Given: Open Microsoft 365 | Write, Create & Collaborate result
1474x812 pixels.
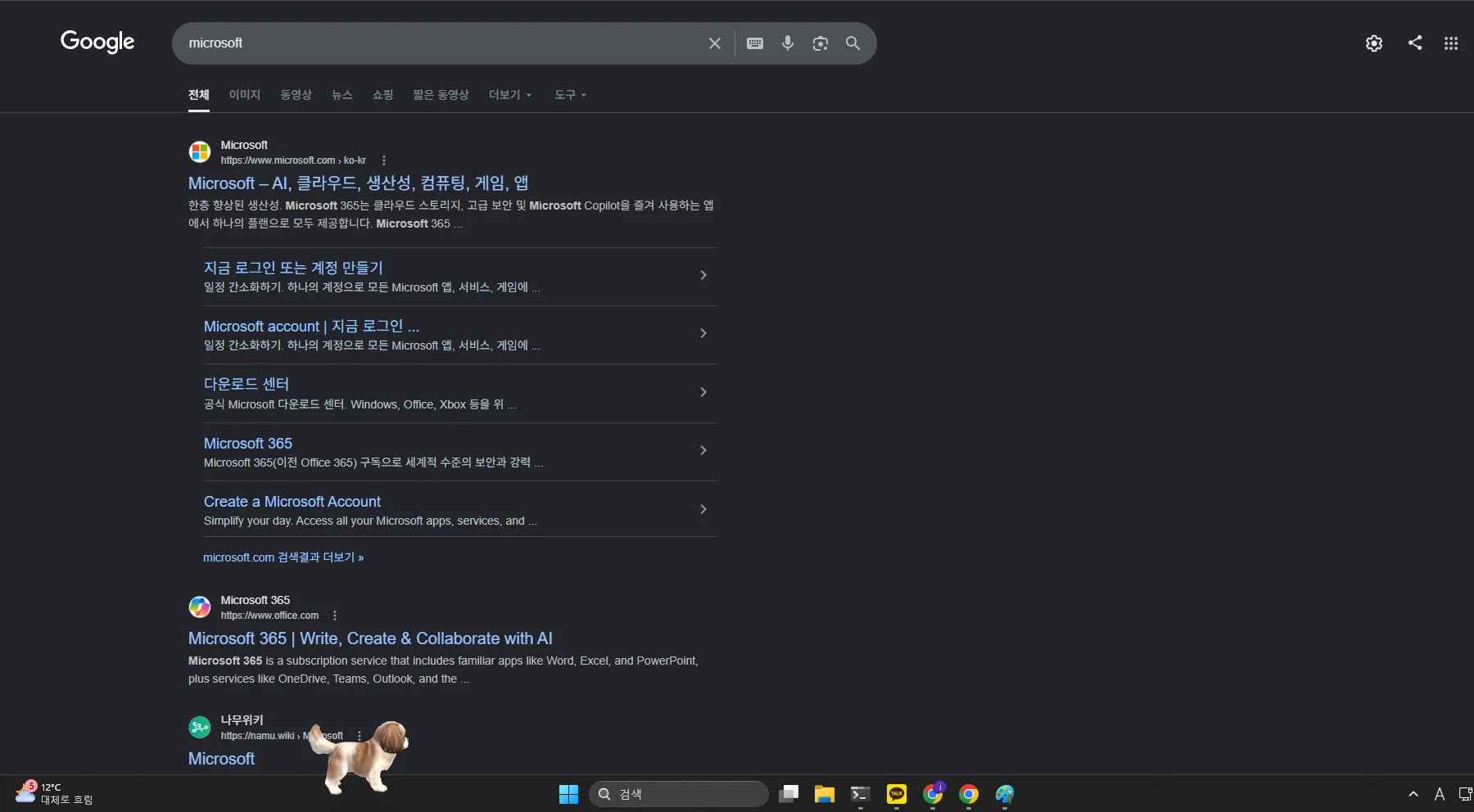Looking at the screenshot, I should (370, 638).
